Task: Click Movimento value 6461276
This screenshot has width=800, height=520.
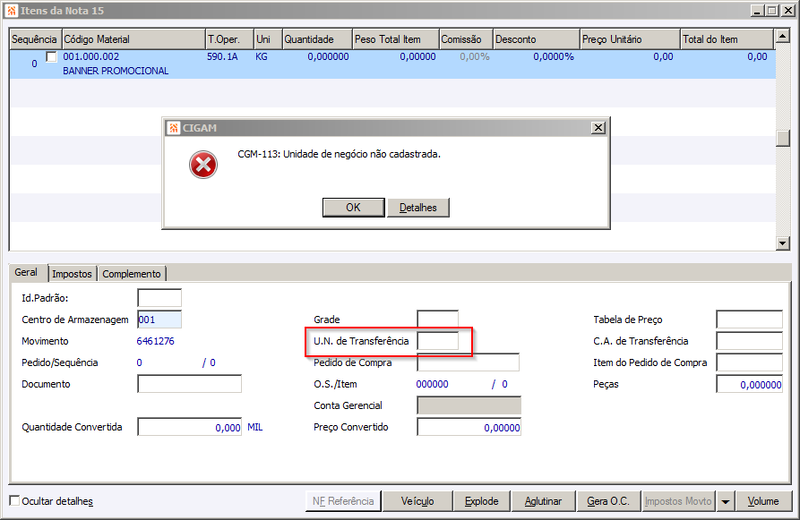Action: coord(156,341)
